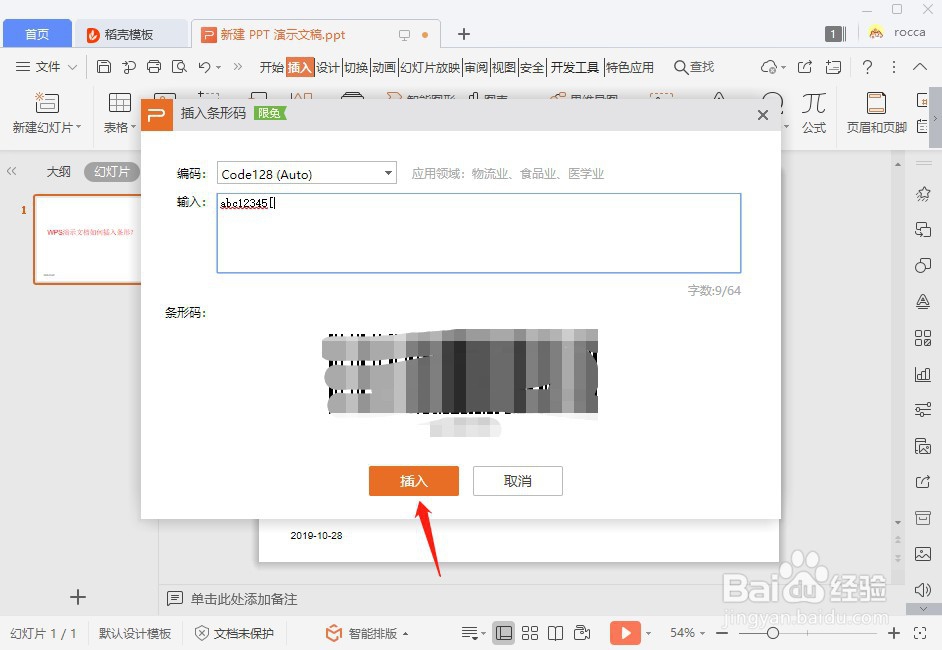942x650 pixels.
Task: Click the 文档未保护 status item
Action: click(234, 633)
